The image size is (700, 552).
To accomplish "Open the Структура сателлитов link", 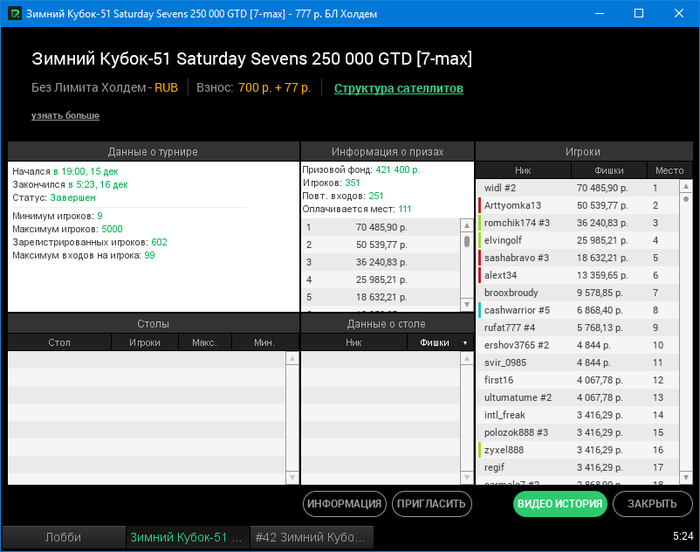I will click(x=398, y=88).
